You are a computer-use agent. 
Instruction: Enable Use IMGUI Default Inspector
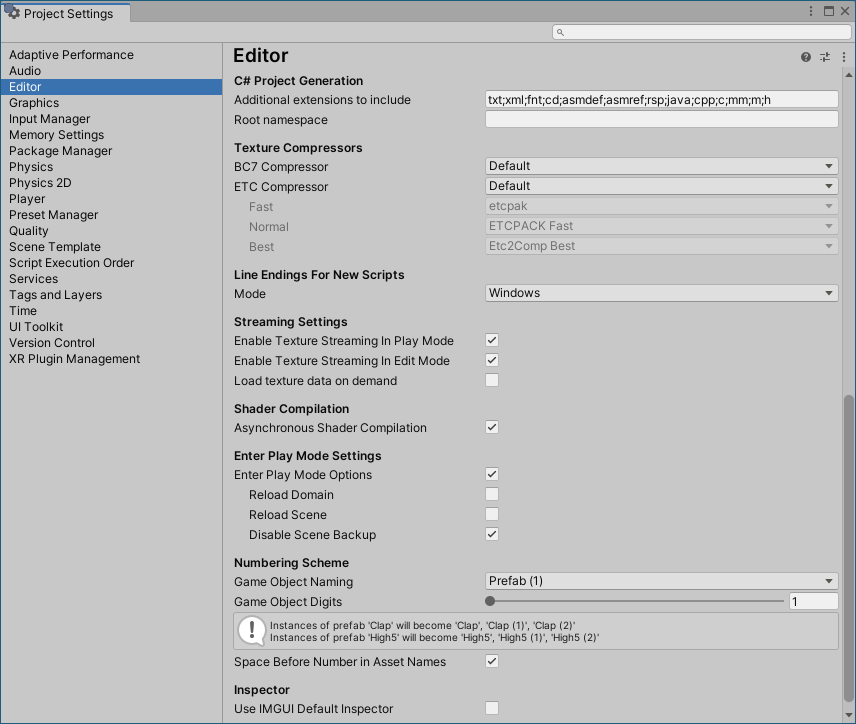pyautogui.click(x=492, y=708)
